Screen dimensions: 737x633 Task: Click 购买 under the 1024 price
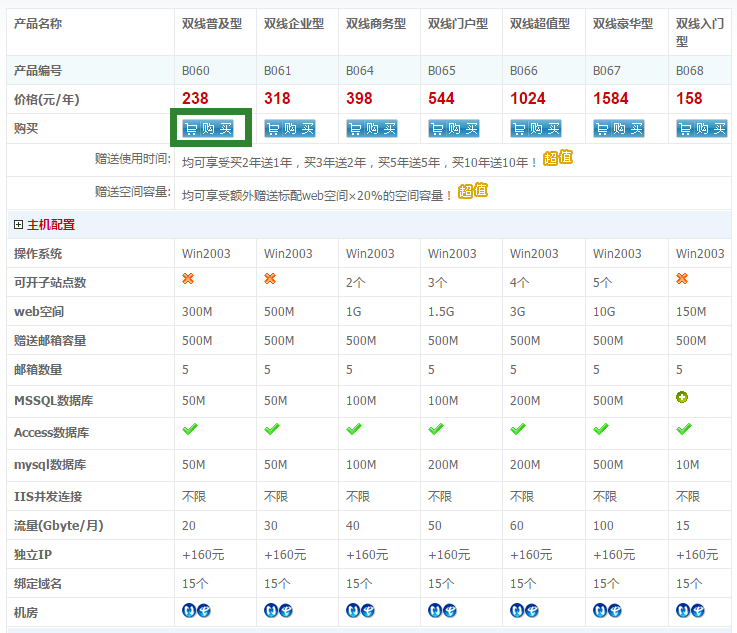tap(536, 129)
